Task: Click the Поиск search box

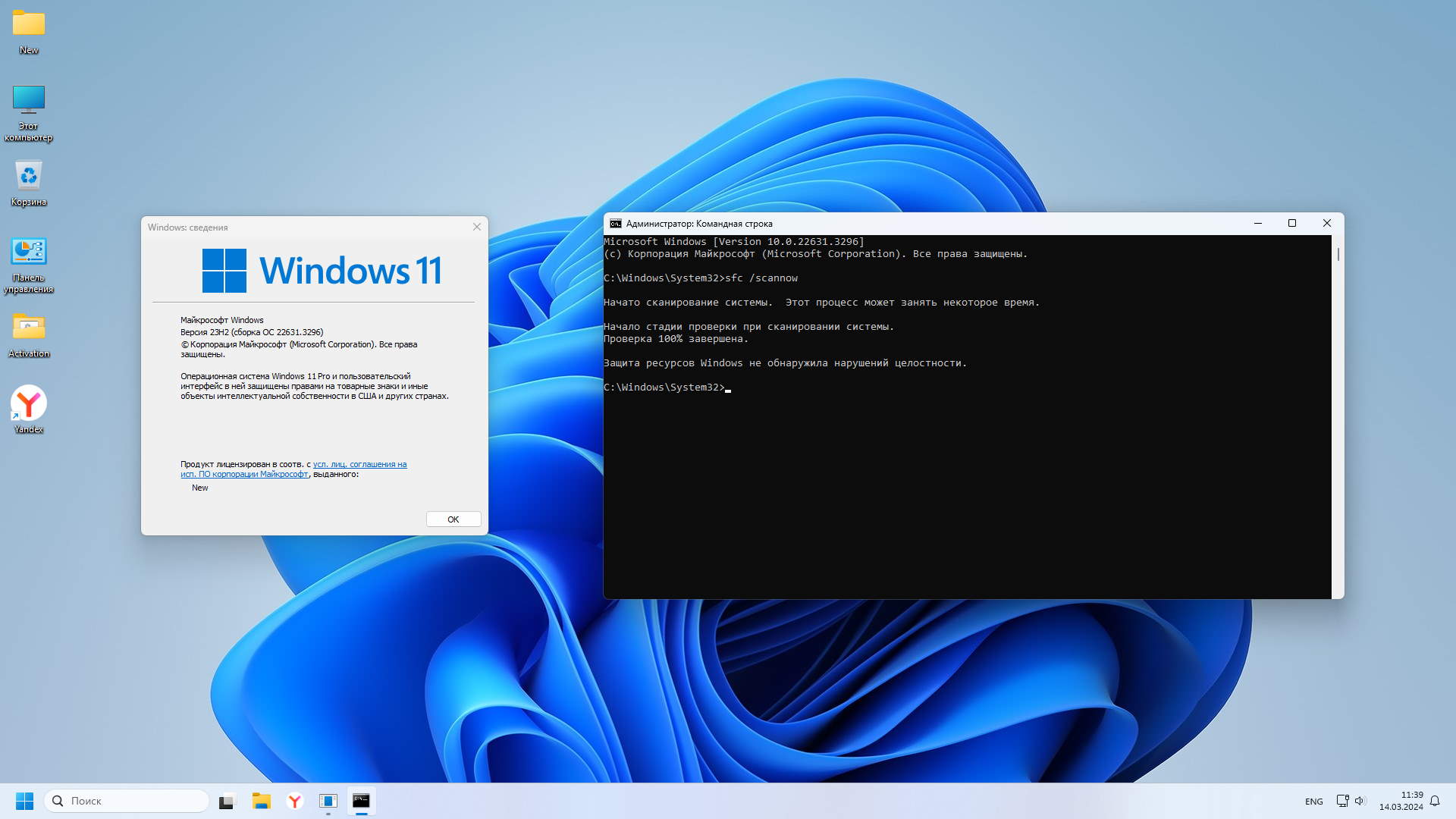Action: [127, 801]
